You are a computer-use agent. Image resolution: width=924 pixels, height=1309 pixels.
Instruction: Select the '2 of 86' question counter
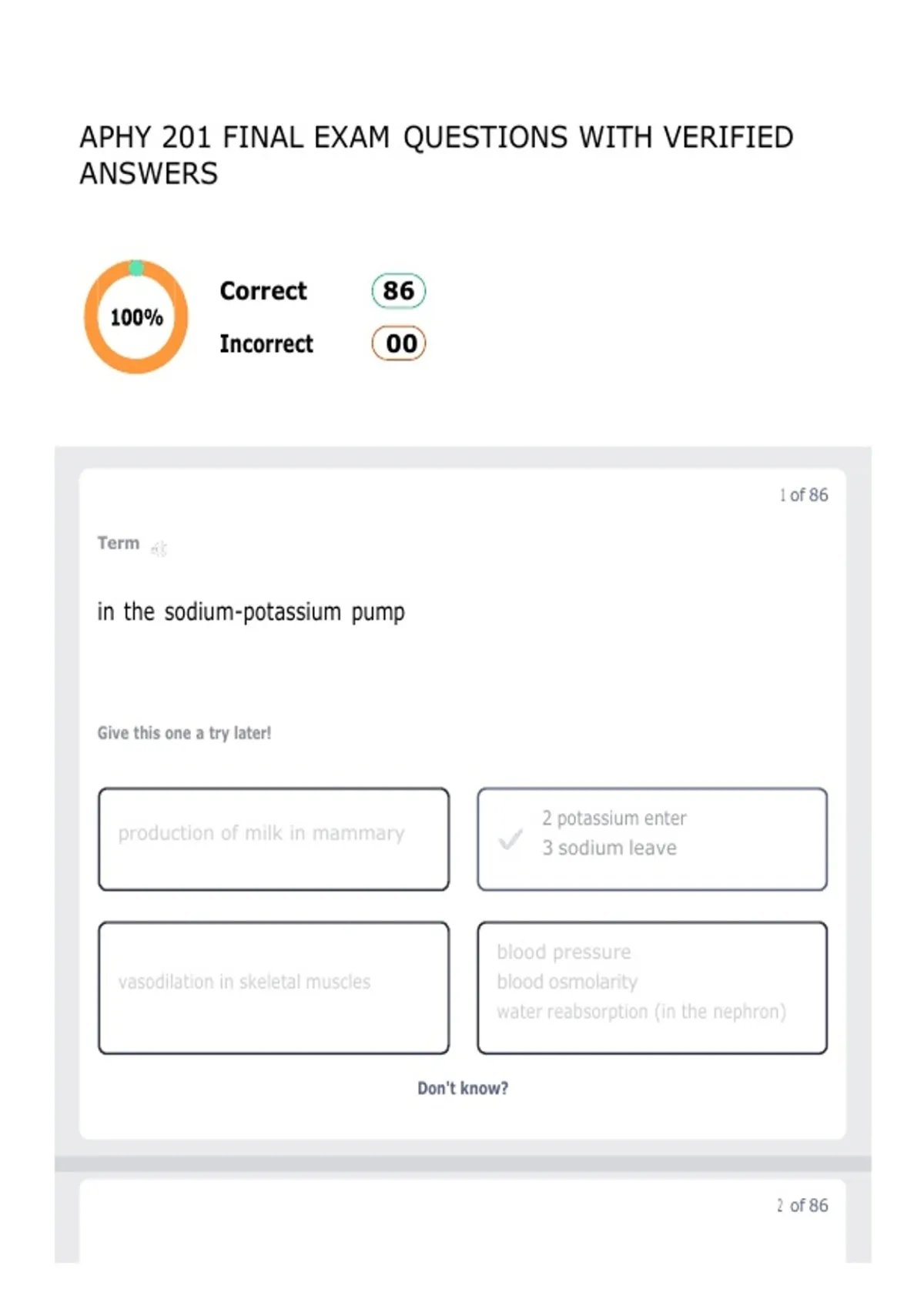(802, 1205)
